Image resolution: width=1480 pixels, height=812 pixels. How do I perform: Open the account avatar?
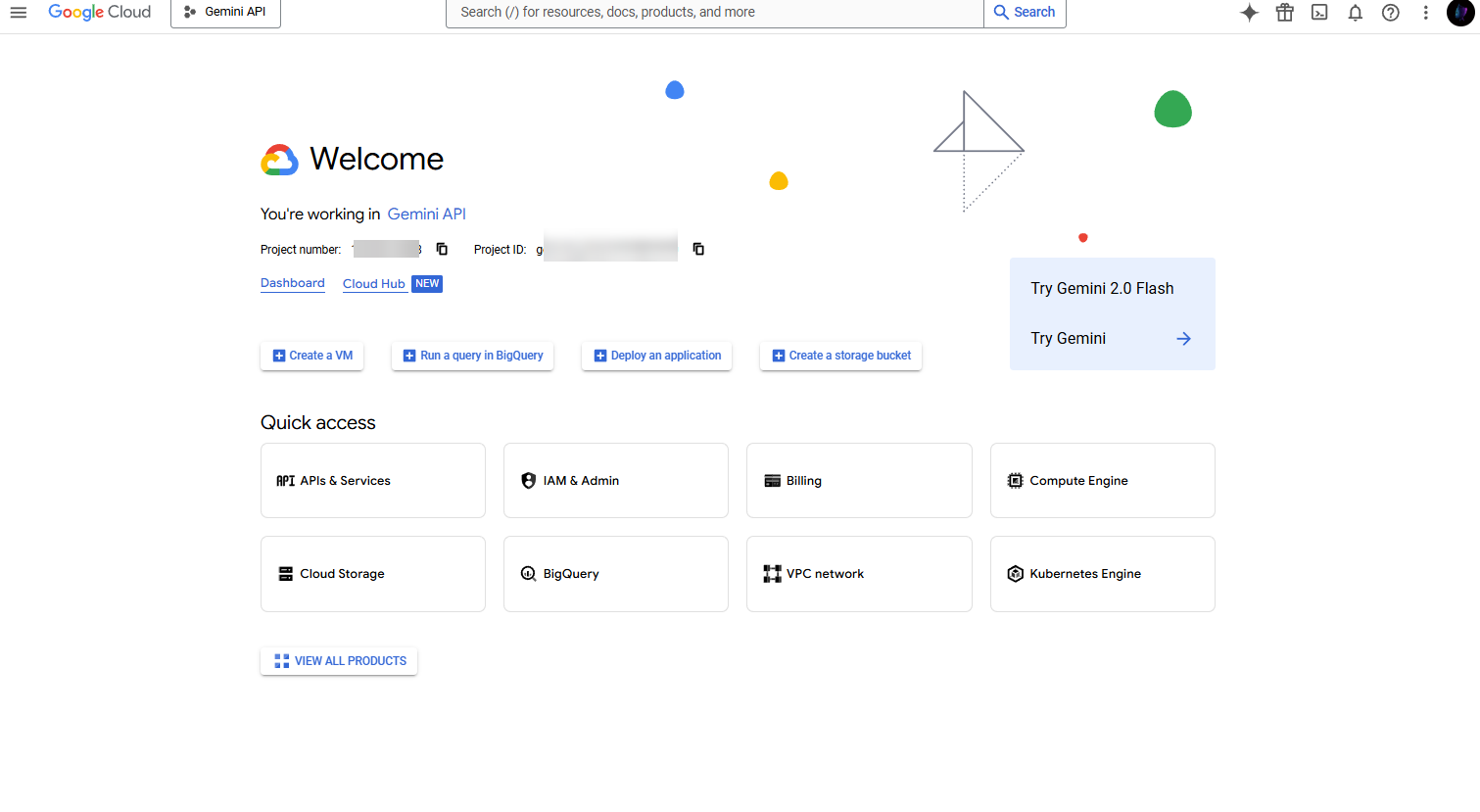tap(1460, 13)
